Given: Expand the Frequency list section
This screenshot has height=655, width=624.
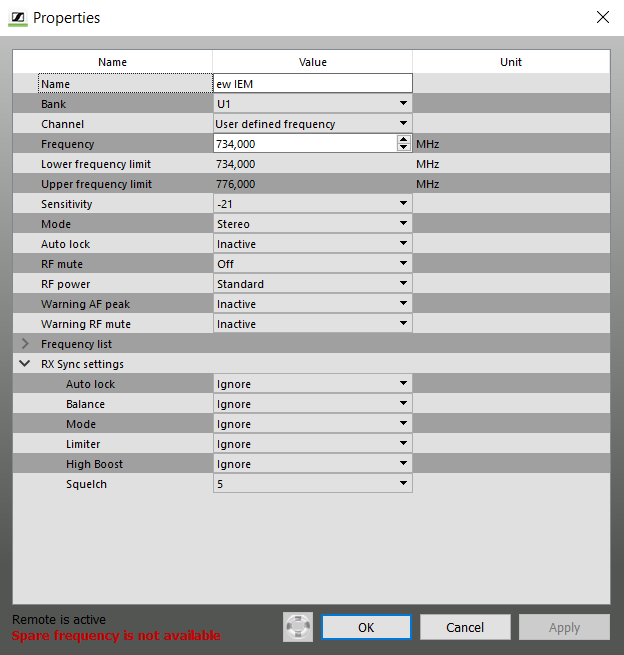Looking at the screenshot, I should tap(25, 344).
